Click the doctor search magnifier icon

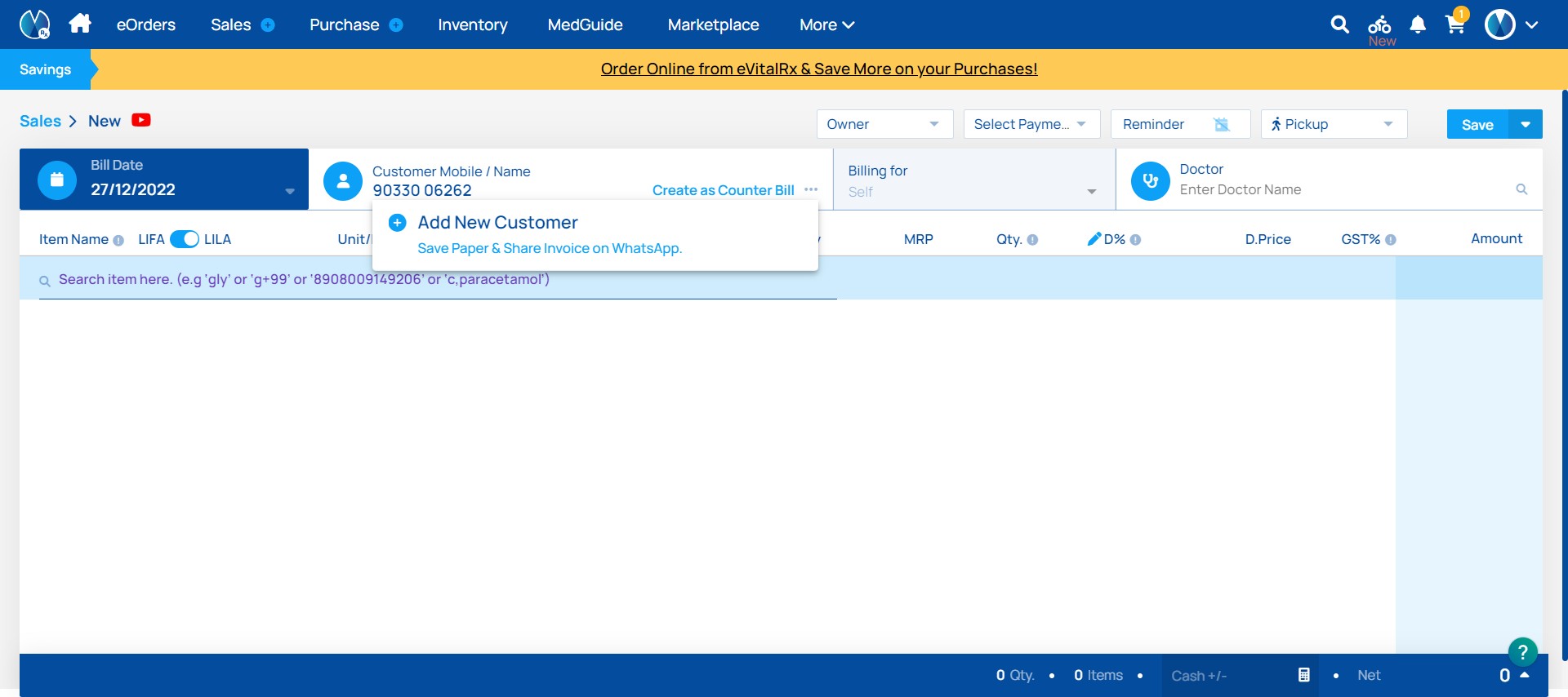click(x=1521, y=189)
